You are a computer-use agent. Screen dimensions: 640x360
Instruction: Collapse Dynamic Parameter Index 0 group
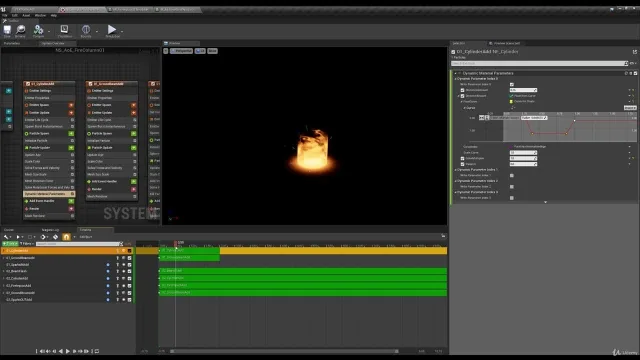(x=456, y=79)
